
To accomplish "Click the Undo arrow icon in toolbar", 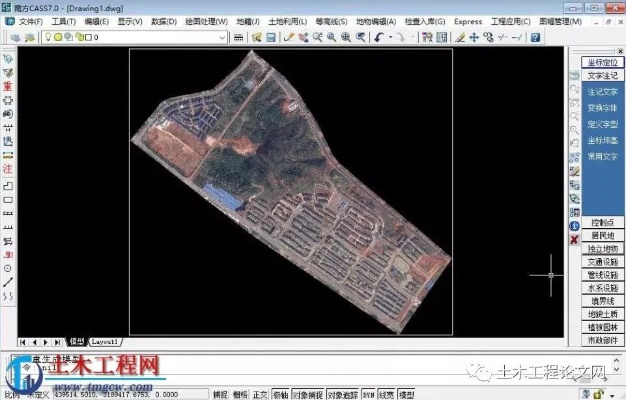I will (379, 37).
